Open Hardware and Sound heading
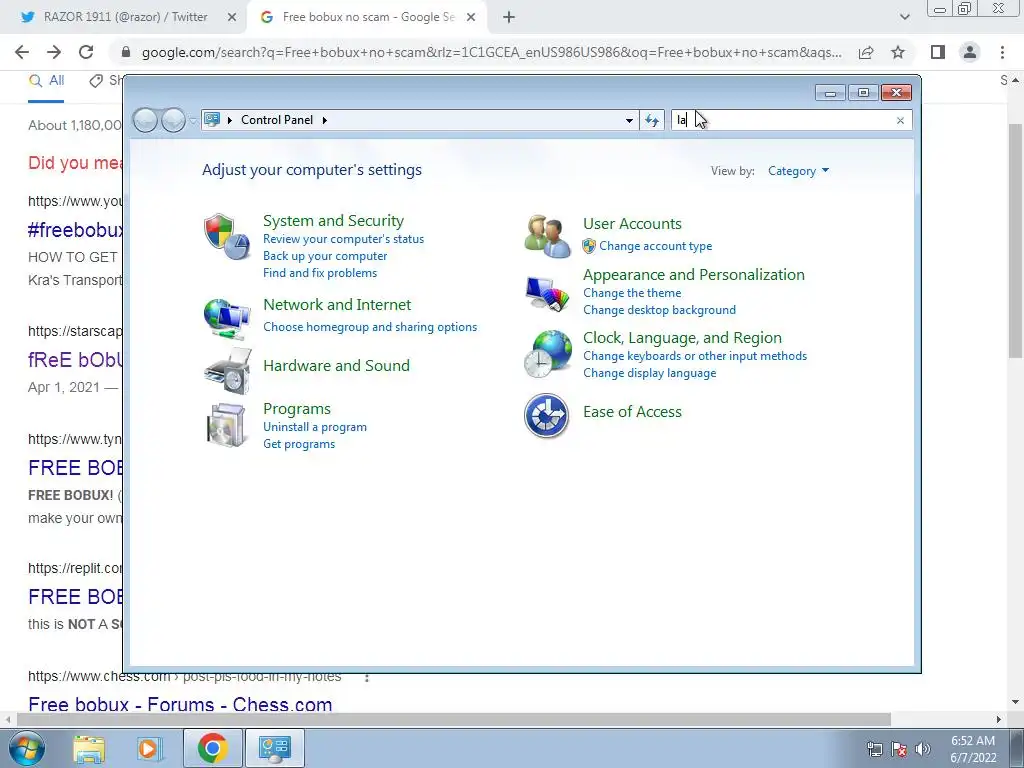Image resolution: width=1024 pixels, height=768 pixels. [x=336, y=366]
